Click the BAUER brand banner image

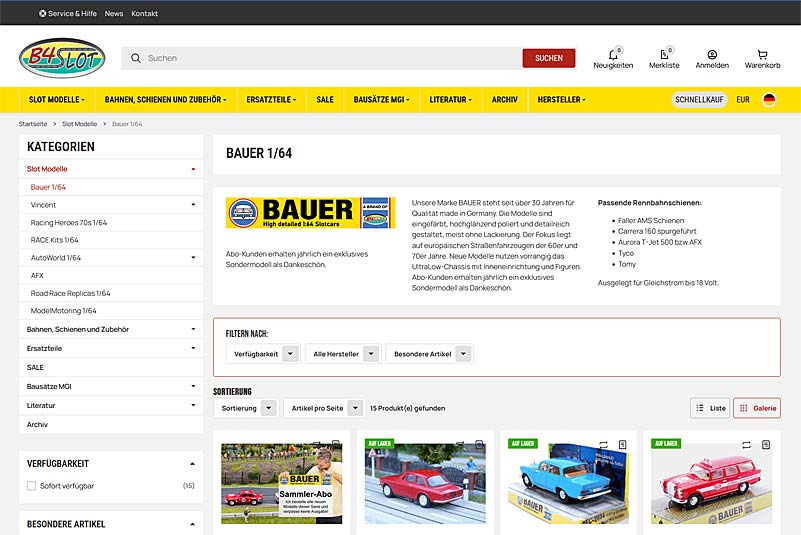click(311, 213)
